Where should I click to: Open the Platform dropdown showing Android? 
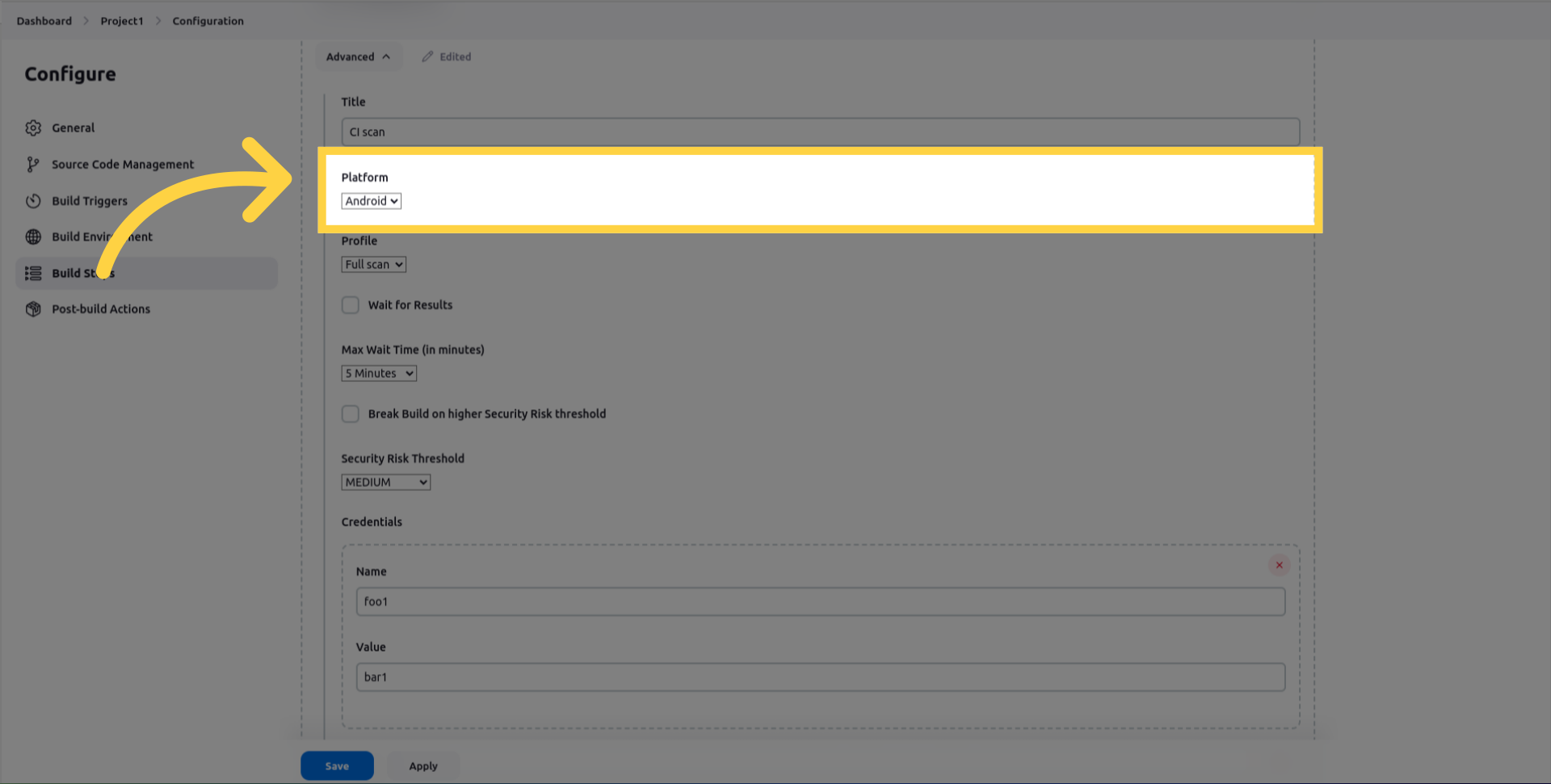coord(371,201)
